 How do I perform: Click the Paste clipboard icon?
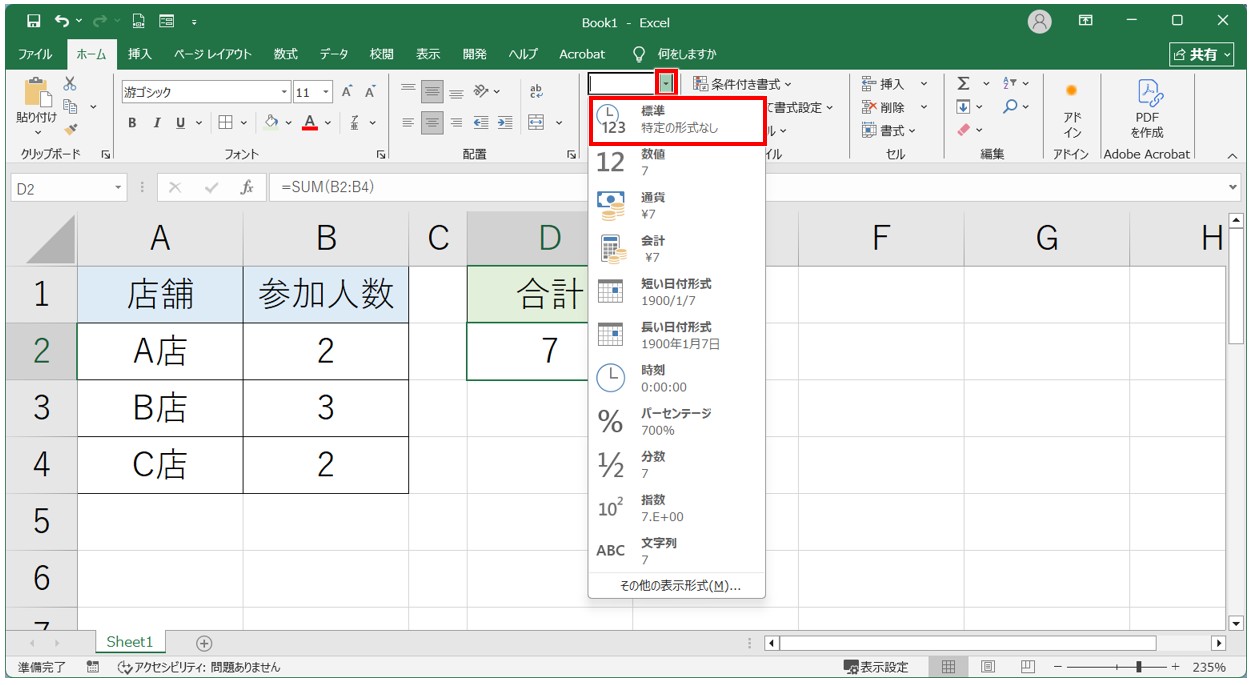click(x=36, y=93)
